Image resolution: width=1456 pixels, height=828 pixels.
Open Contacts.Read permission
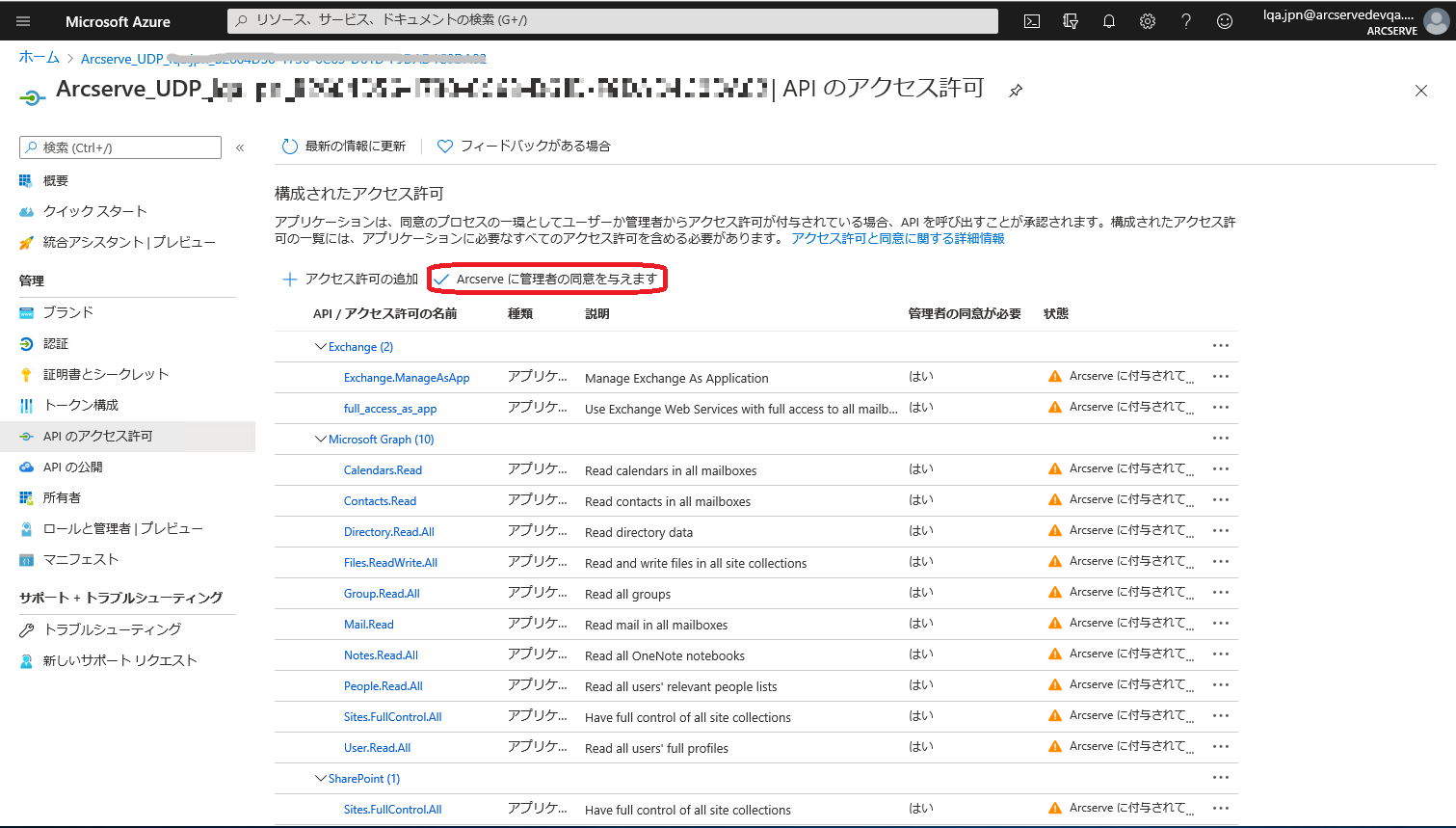click(x=380, y=501)
